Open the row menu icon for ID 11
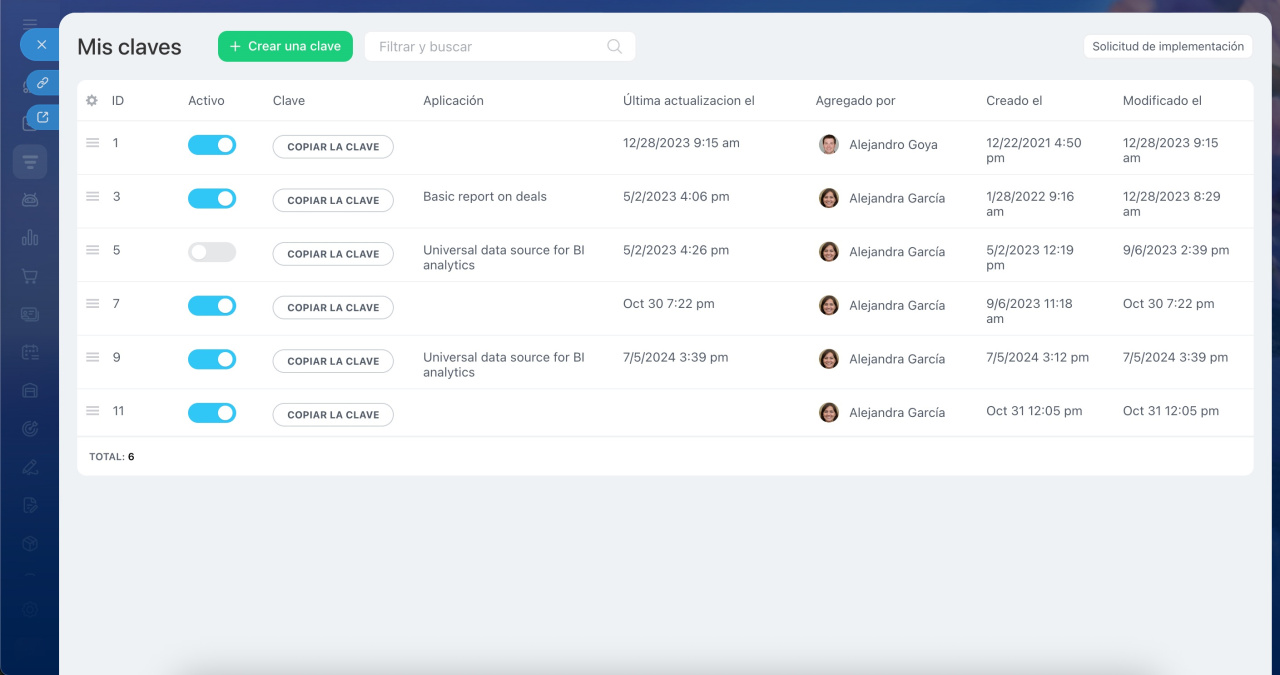This screenshot has height=675, width=1280. pos(92,411)
